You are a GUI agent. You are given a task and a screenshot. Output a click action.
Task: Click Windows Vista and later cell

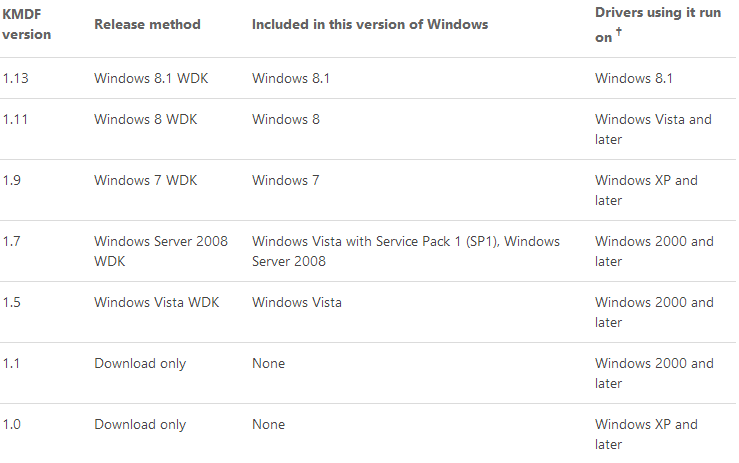(x=653, y=129)
